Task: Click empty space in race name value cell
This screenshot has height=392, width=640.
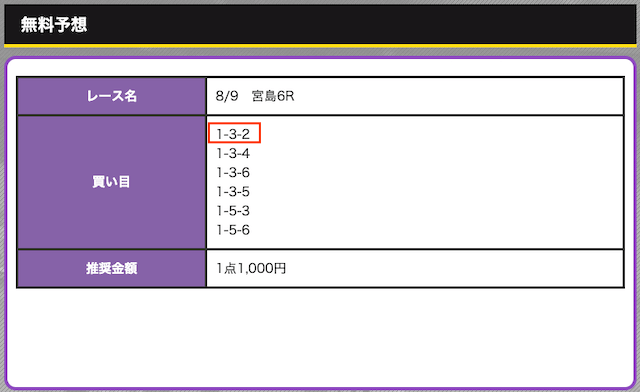Action: point(457,96)
